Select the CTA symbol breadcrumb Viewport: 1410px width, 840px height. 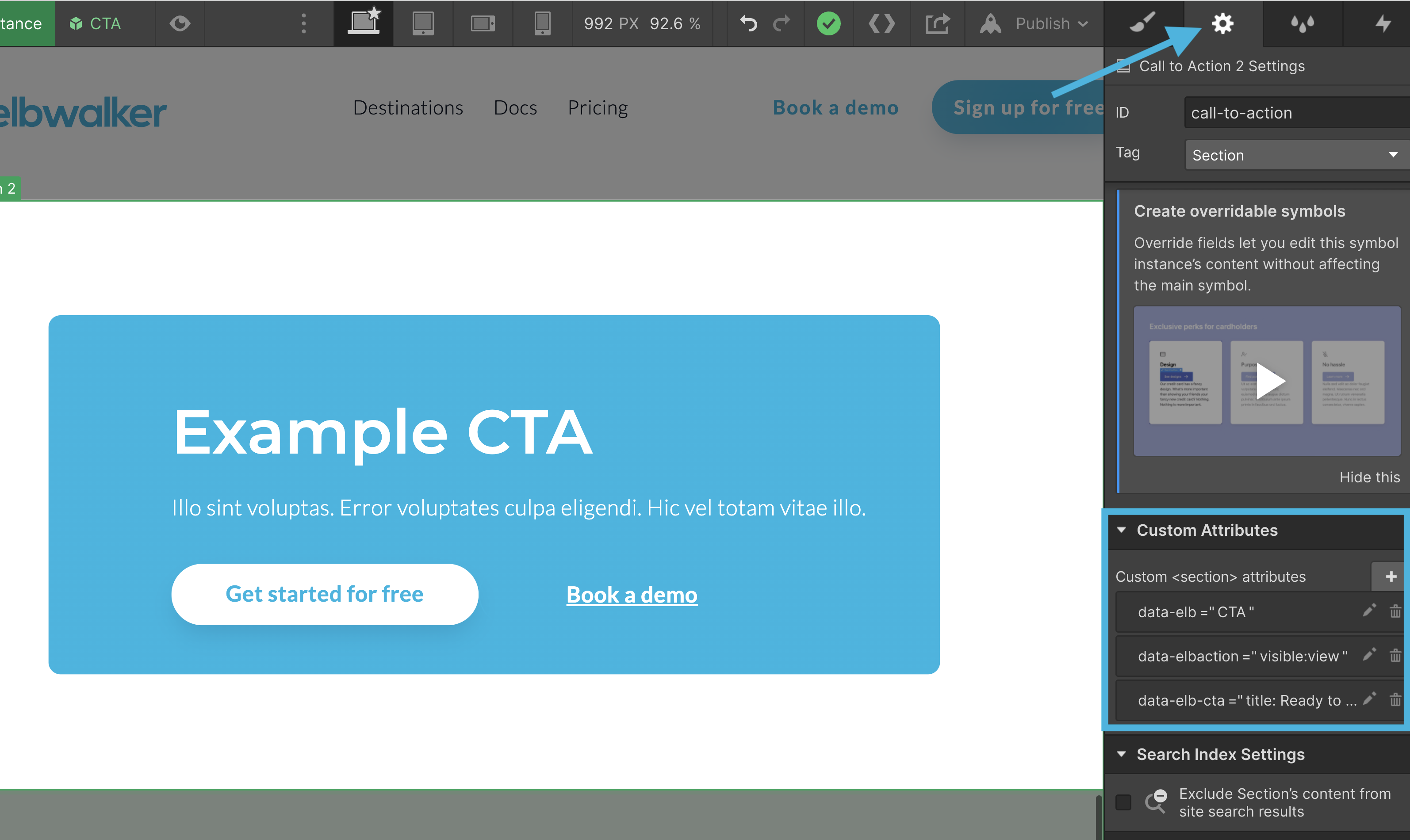pyautogui.click(x=96, y=24)
